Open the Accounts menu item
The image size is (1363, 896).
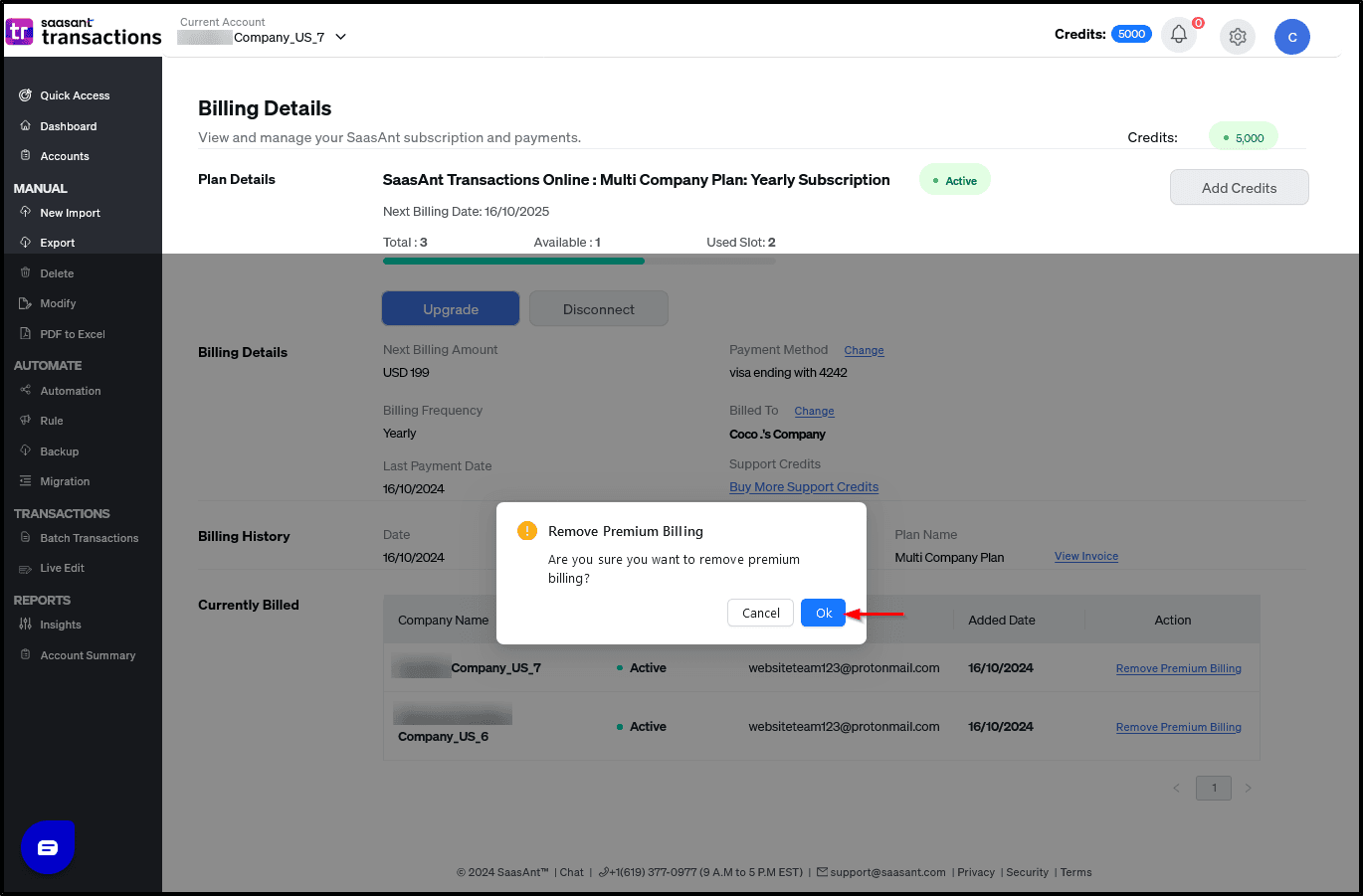65,156
